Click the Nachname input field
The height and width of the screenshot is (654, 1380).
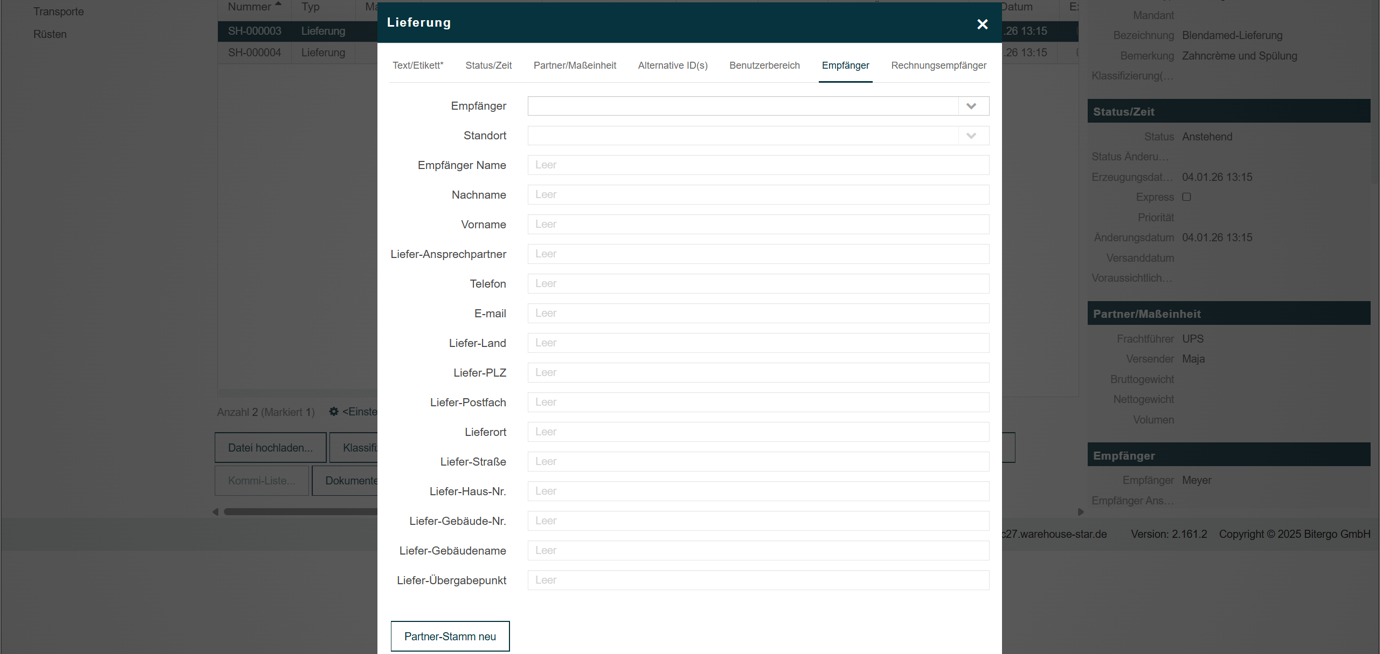click(x=758, y=195)
